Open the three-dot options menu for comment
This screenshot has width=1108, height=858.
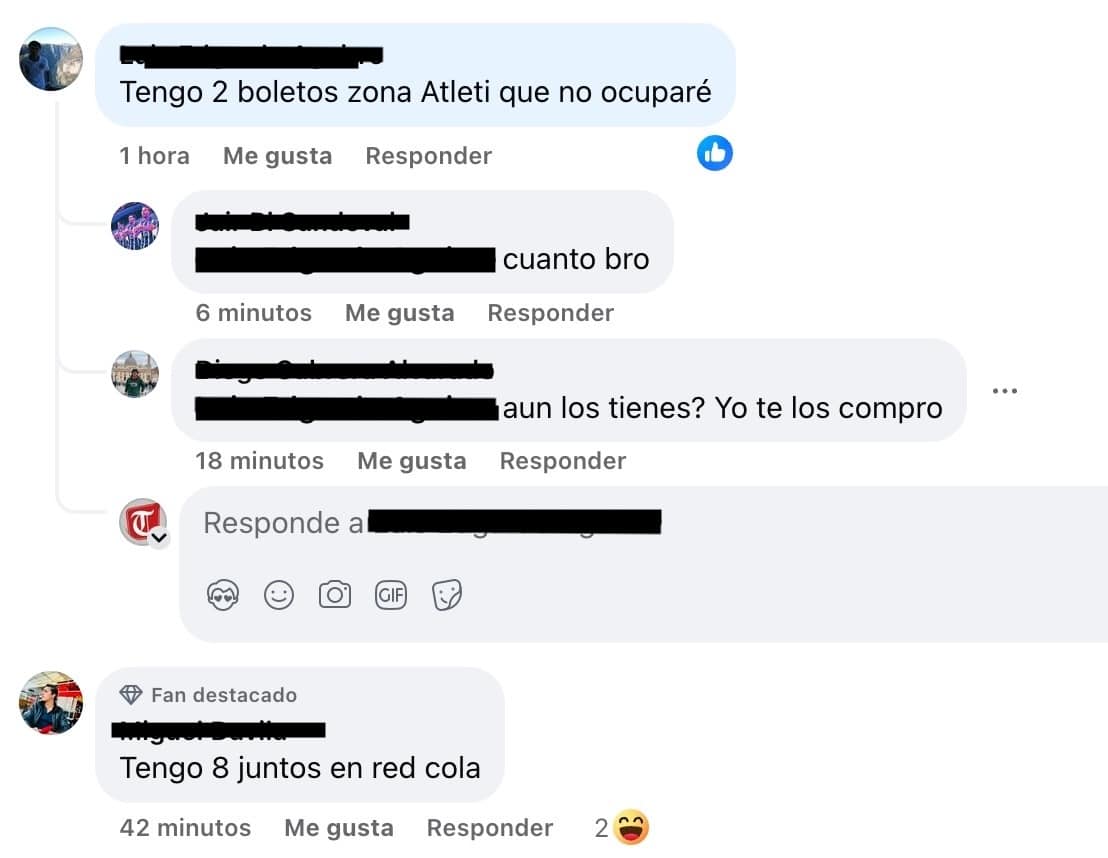(1004, 391)
